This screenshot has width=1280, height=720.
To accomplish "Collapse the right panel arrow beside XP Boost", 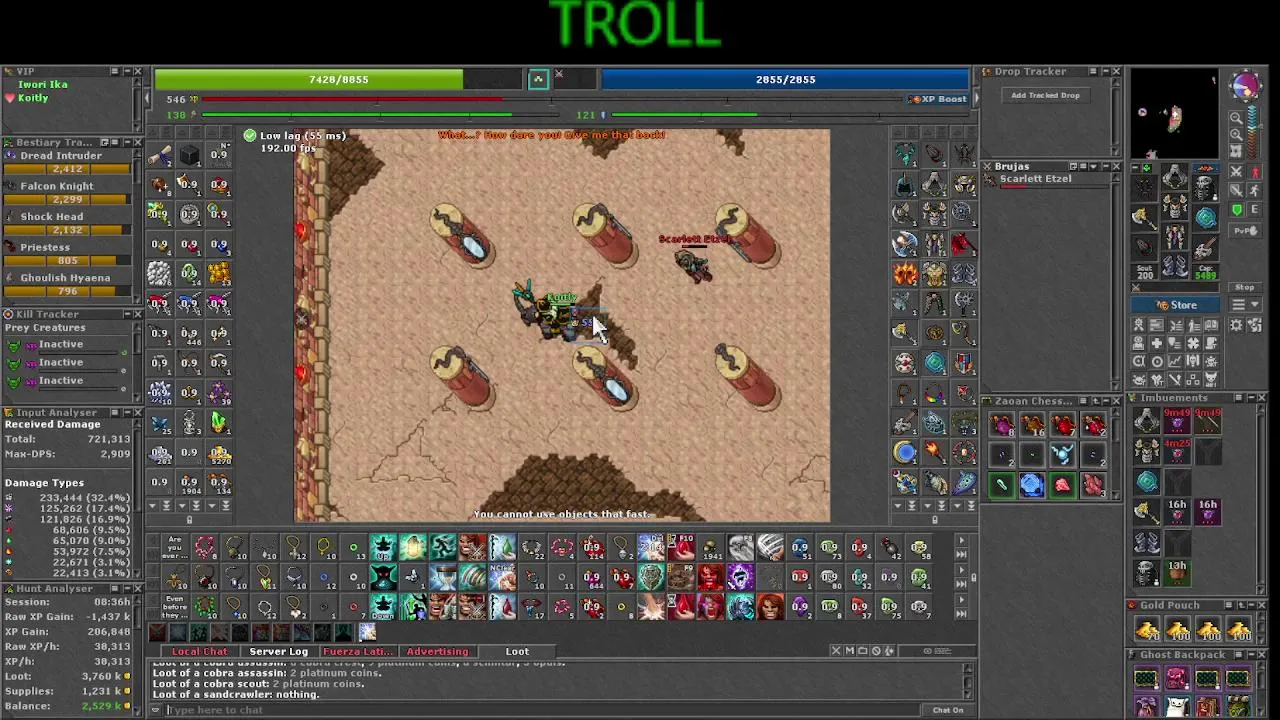I will pos(975,99).
